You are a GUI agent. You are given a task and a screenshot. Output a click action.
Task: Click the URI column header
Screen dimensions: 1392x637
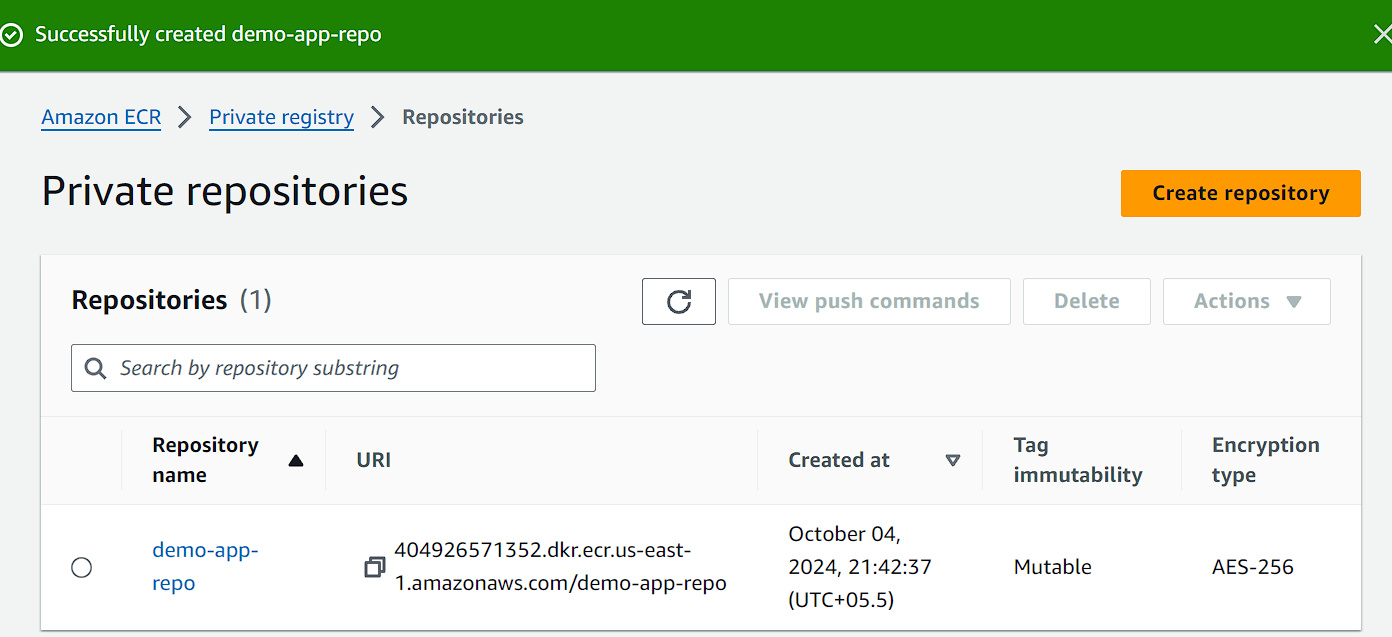tap(373, 460)
